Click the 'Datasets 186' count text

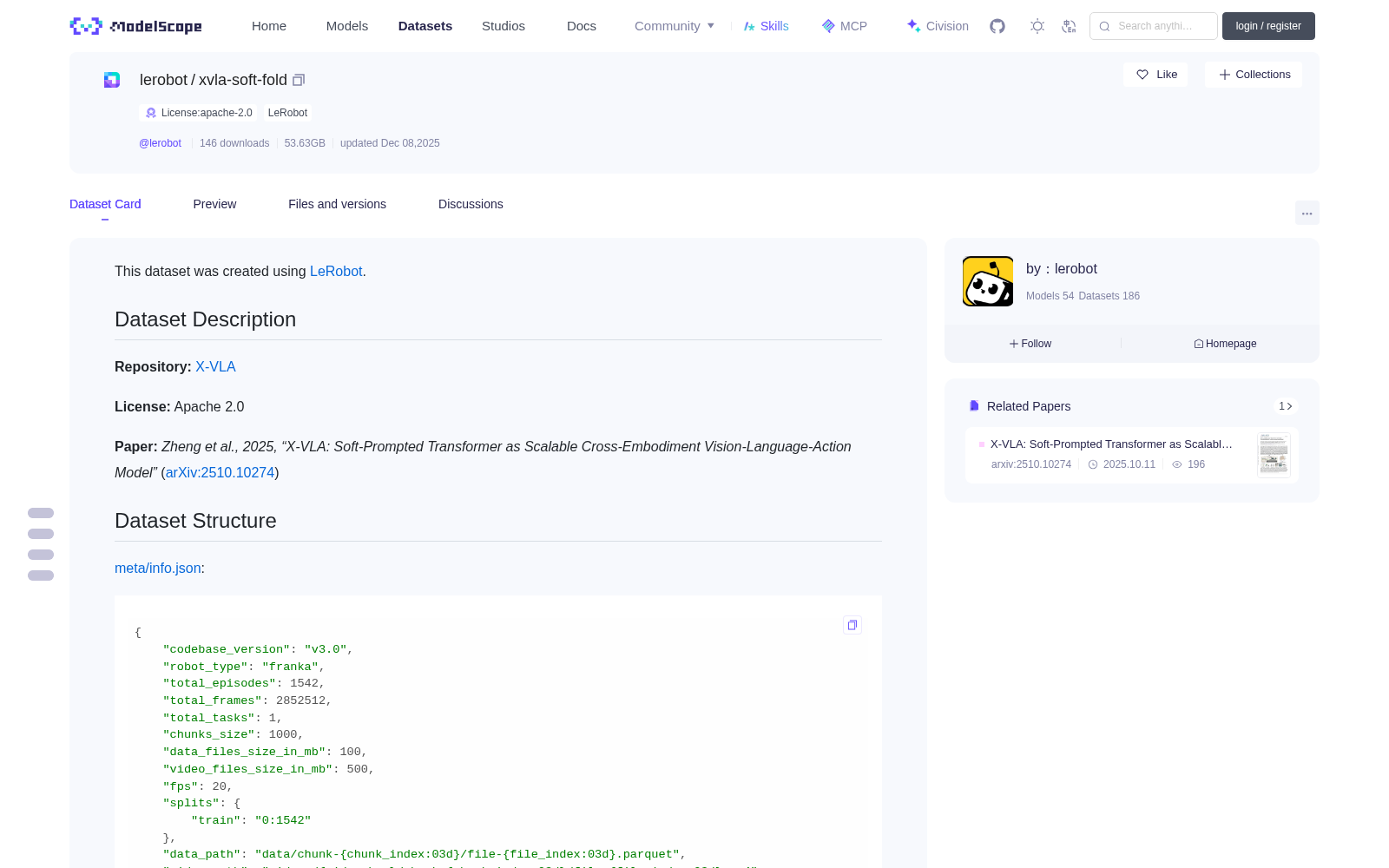[x=1109, y=296]
